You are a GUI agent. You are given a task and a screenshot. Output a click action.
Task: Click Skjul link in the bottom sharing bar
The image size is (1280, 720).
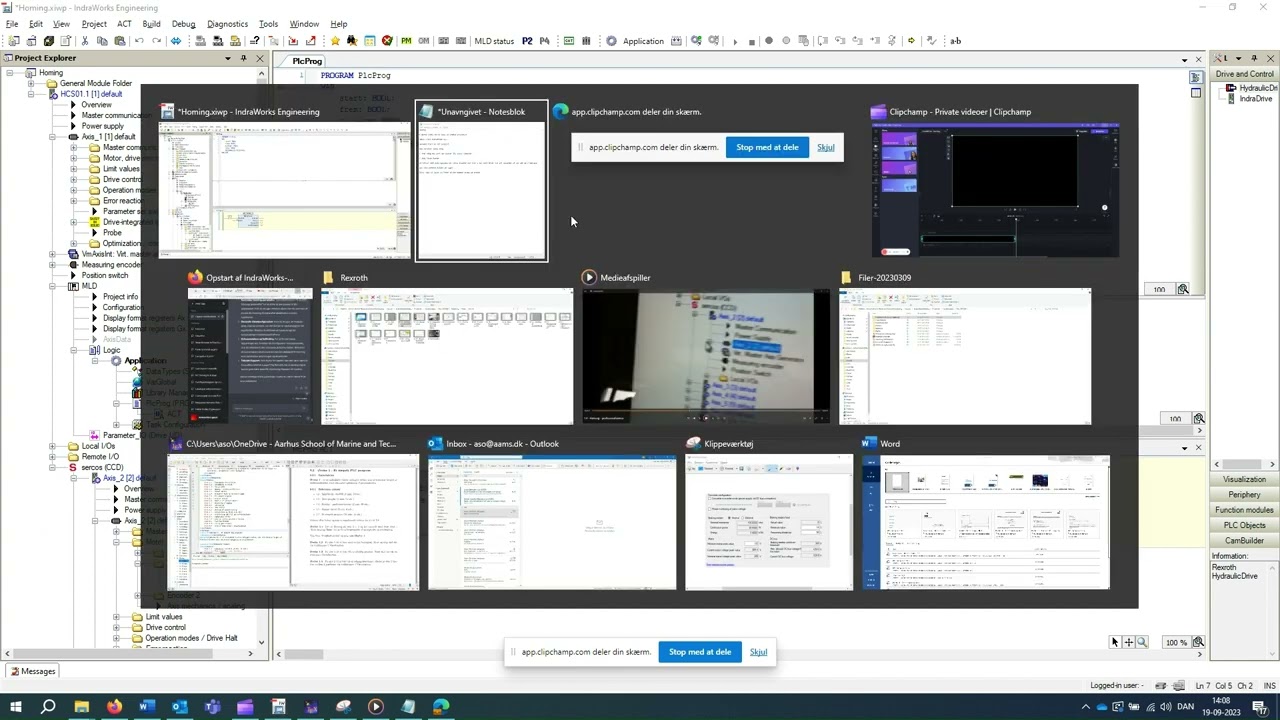pyautogui.click(x=759, y=652)
